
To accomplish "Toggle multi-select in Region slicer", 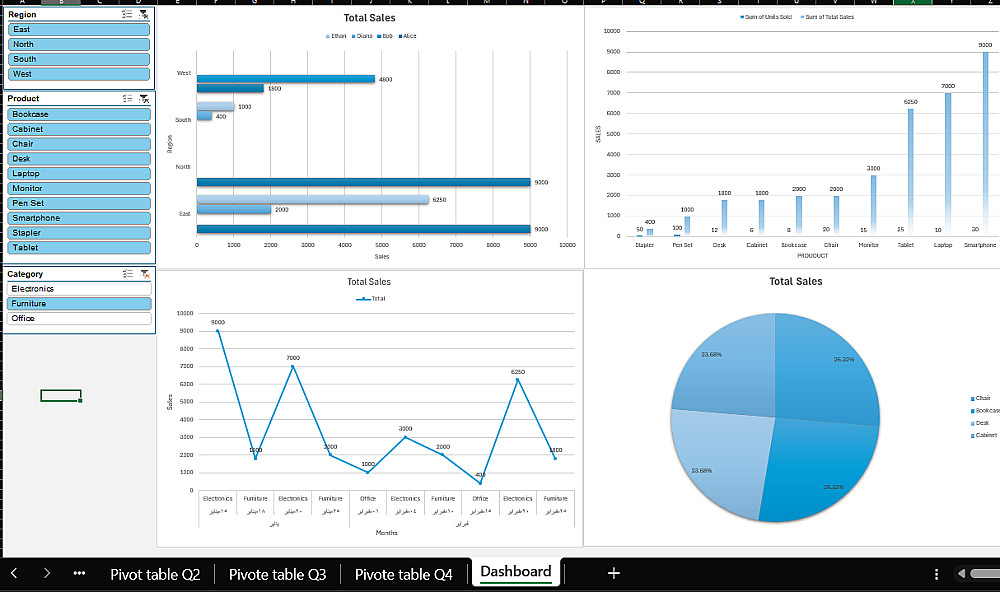I will click(127, 14).
